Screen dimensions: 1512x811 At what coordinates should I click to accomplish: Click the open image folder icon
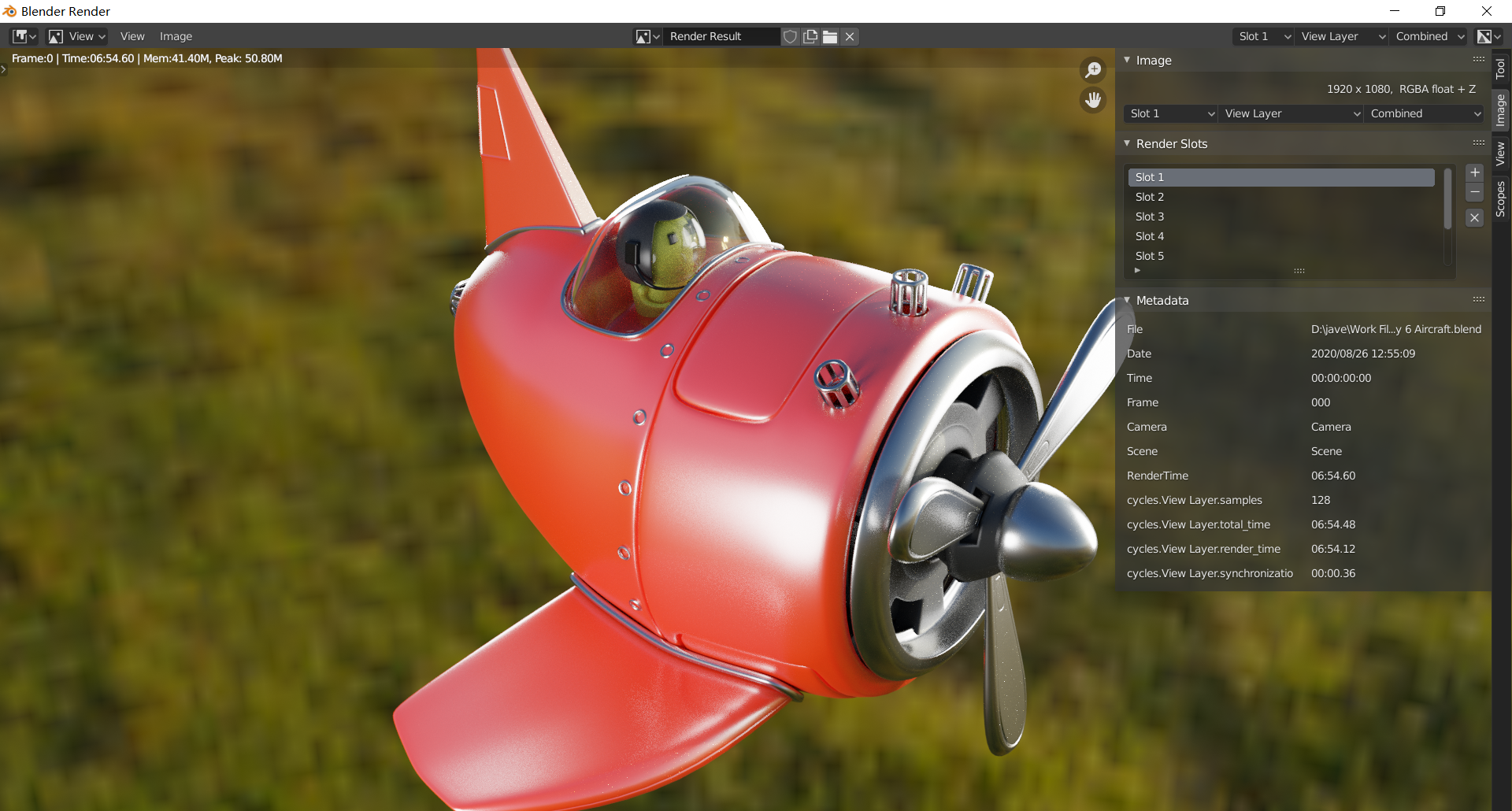tap(830, 36)
